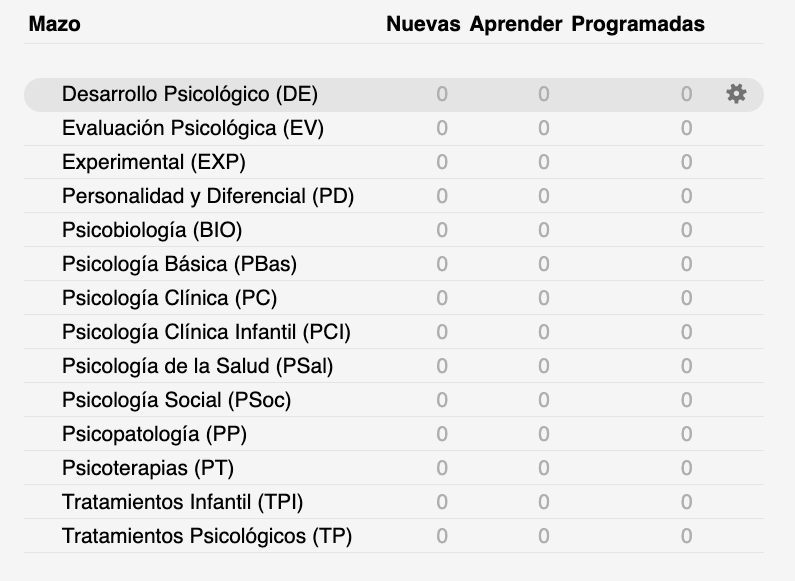Open Psicología de la Salud (PSal)
795x581 pixels.
pyautogui.click(x=197, y=366)
